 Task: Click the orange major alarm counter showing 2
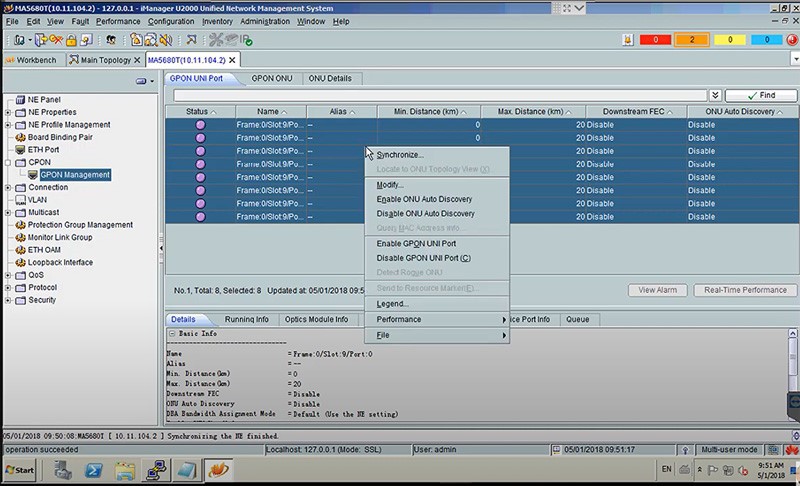(692, 40)
